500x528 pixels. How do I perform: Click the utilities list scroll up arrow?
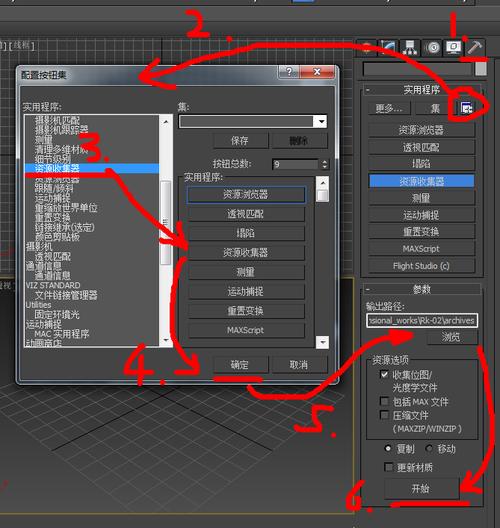pos(166,122)
